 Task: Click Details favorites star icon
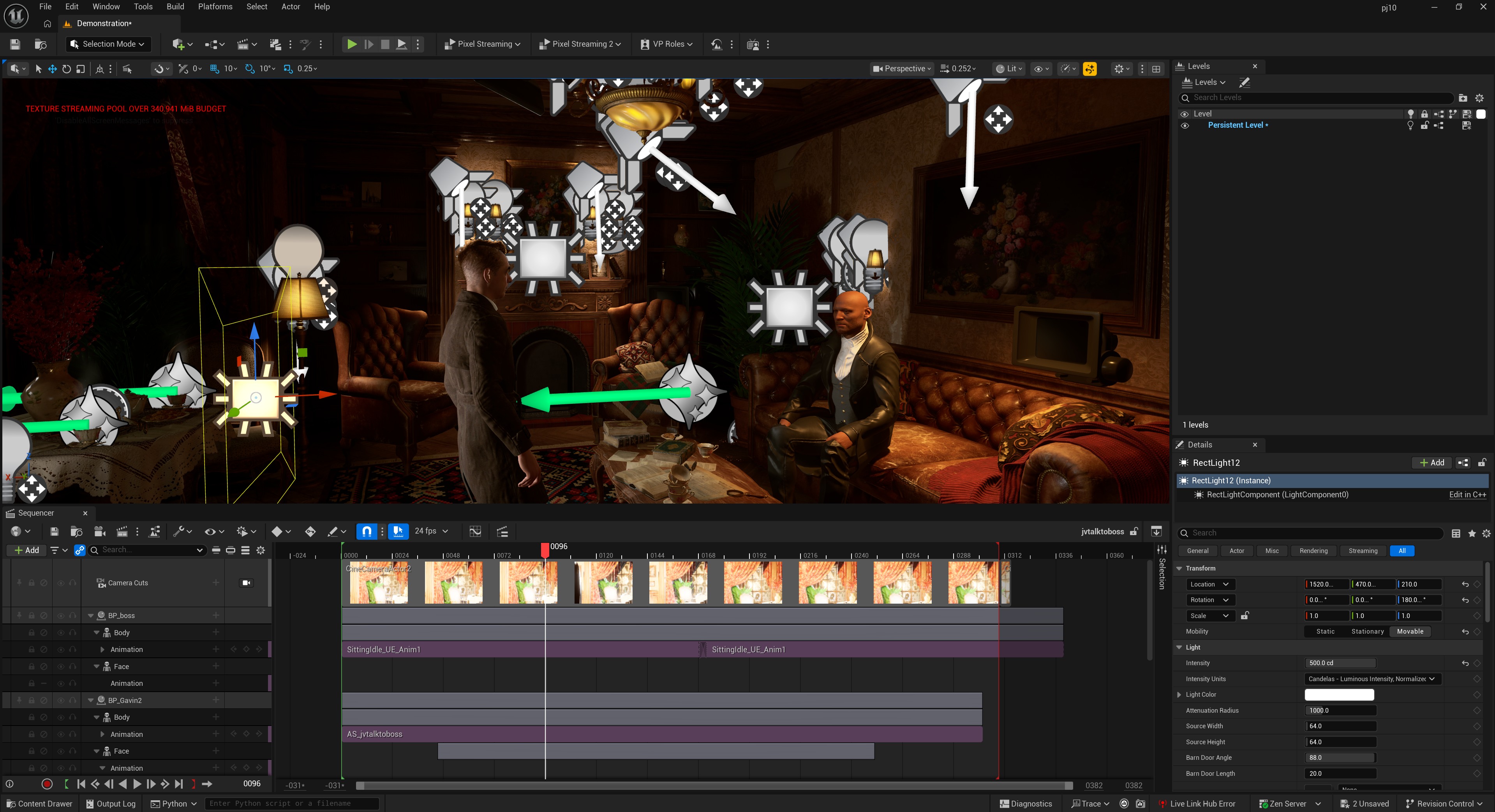(1472, 534)
